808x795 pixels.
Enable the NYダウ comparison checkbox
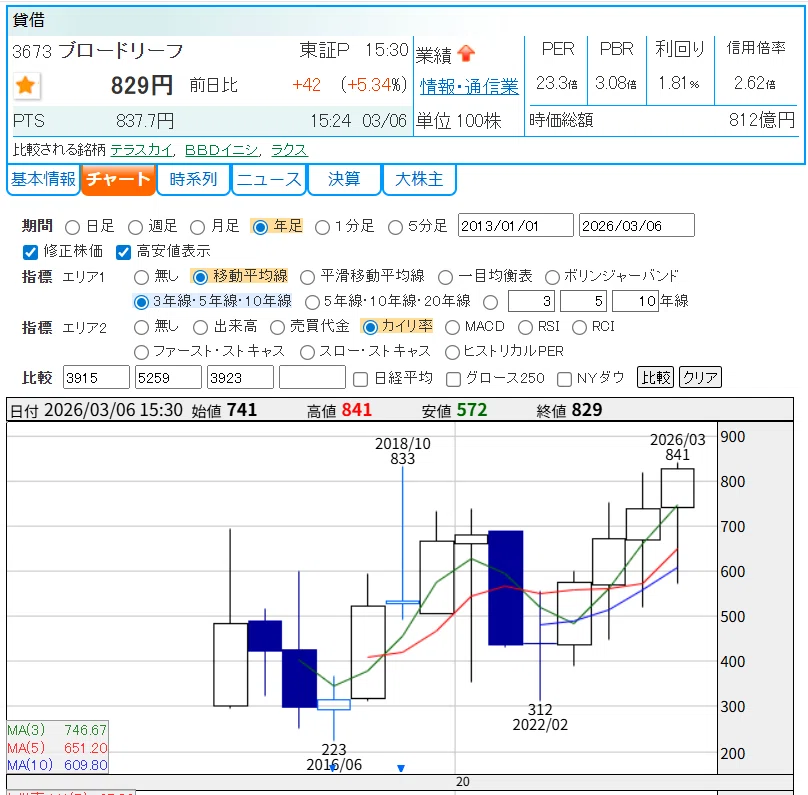point(565,380)
